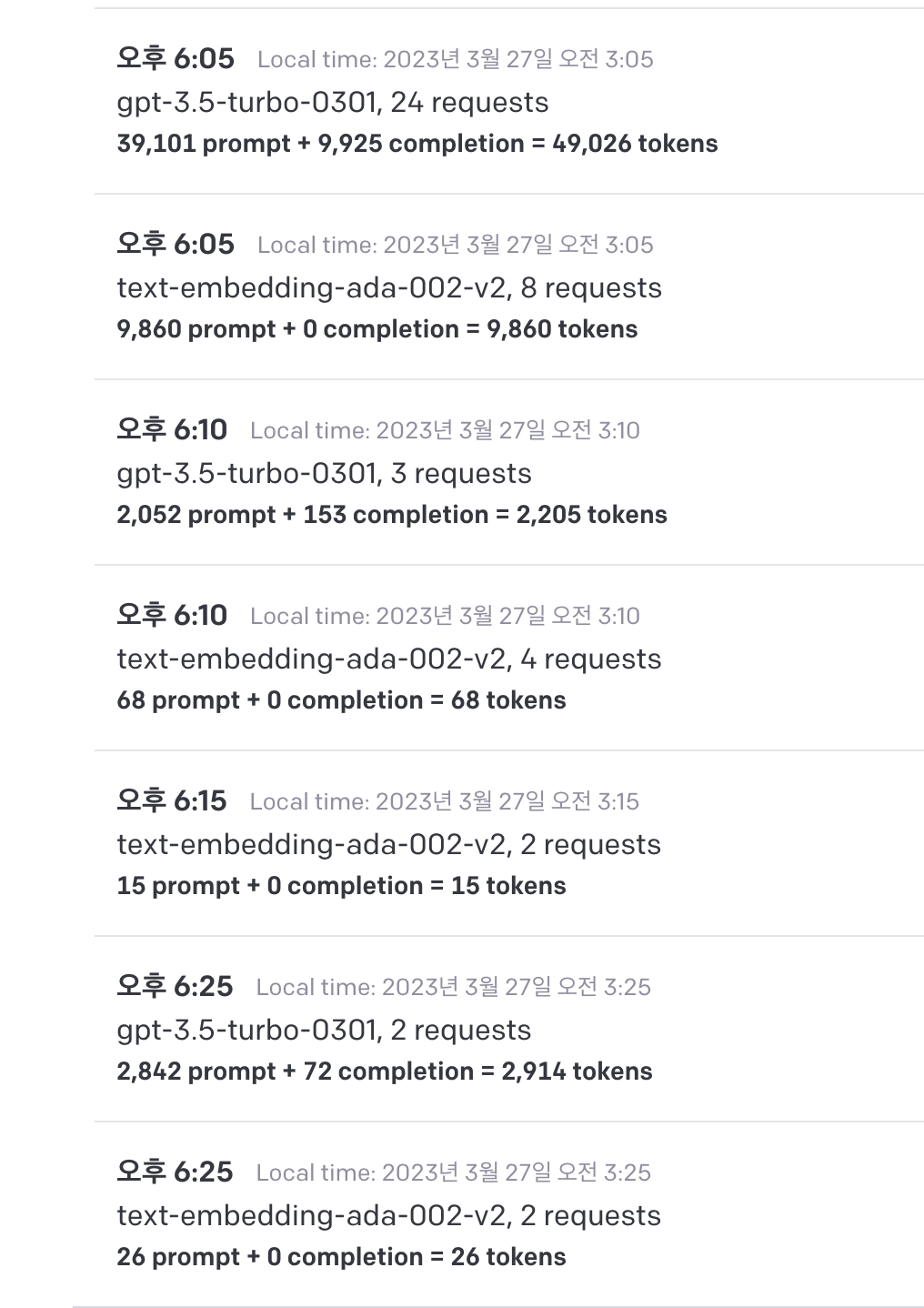
Task: Select the gpt-3.5-turbo-0301, 3 requests row
Action: pyautogui.click(x=324, y=473)
